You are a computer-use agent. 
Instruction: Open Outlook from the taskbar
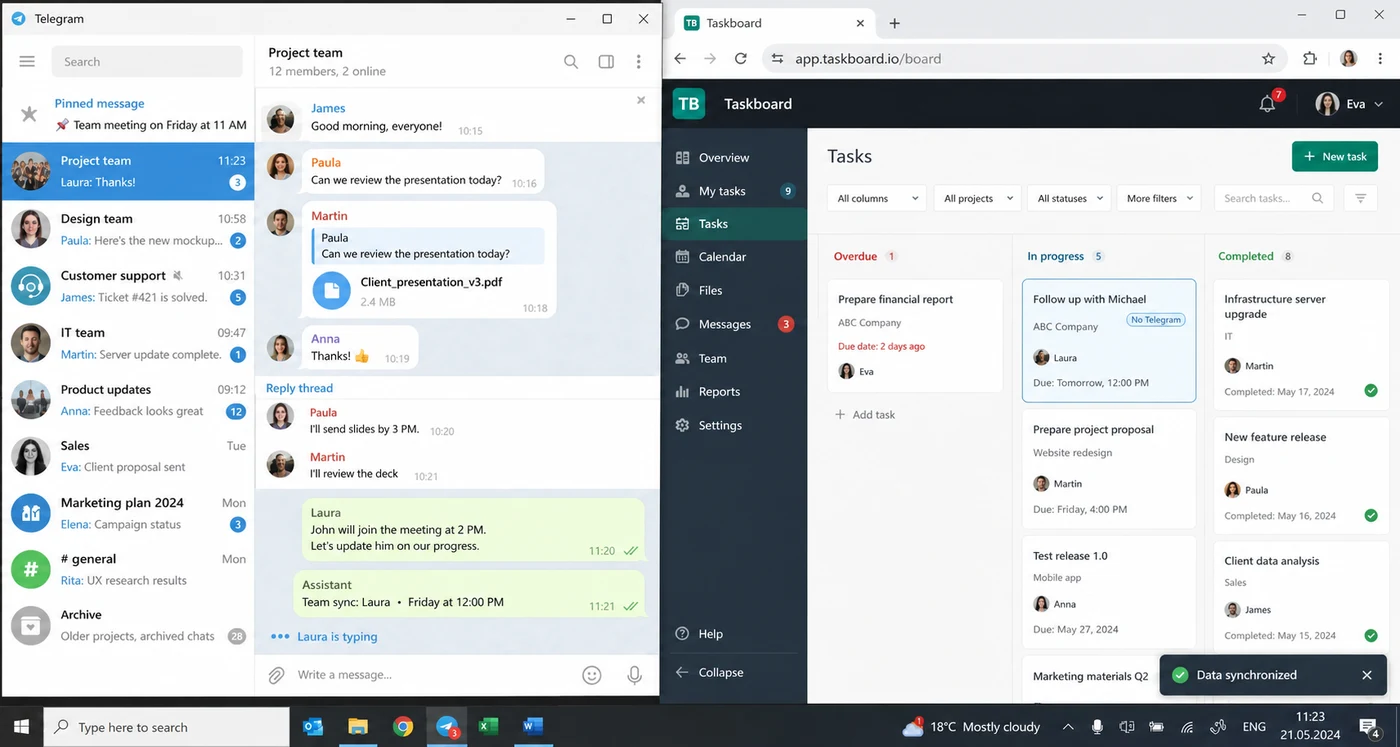coord(313,727)
